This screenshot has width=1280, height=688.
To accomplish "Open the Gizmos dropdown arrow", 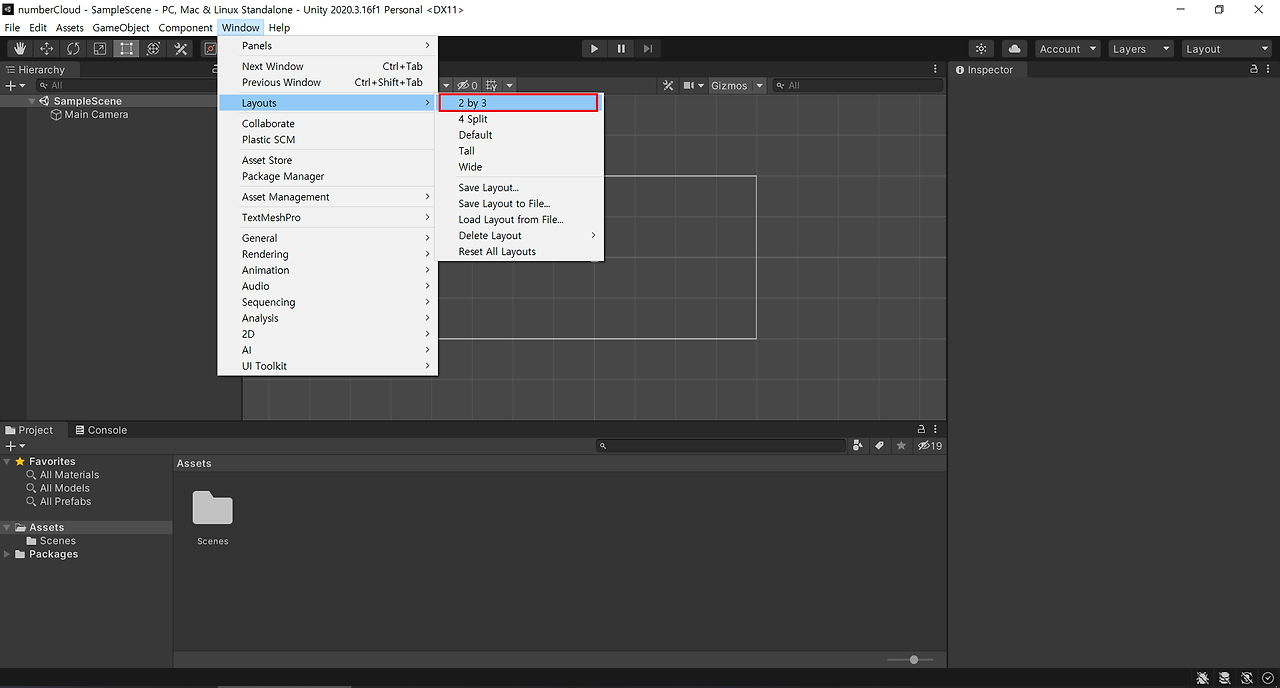I will (x=759, y=86).
